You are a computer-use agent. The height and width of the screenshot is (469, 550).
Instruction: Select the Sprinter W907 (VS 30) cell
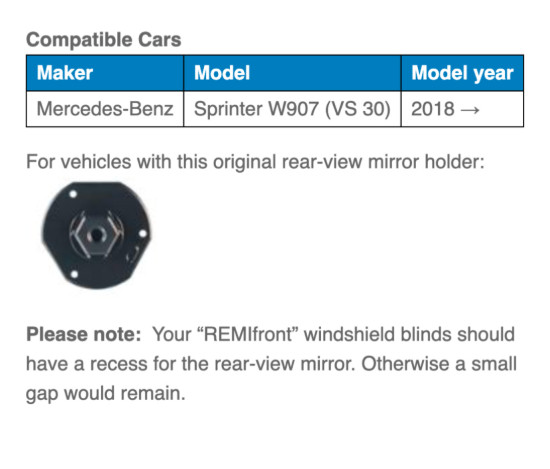pos(292,109)
